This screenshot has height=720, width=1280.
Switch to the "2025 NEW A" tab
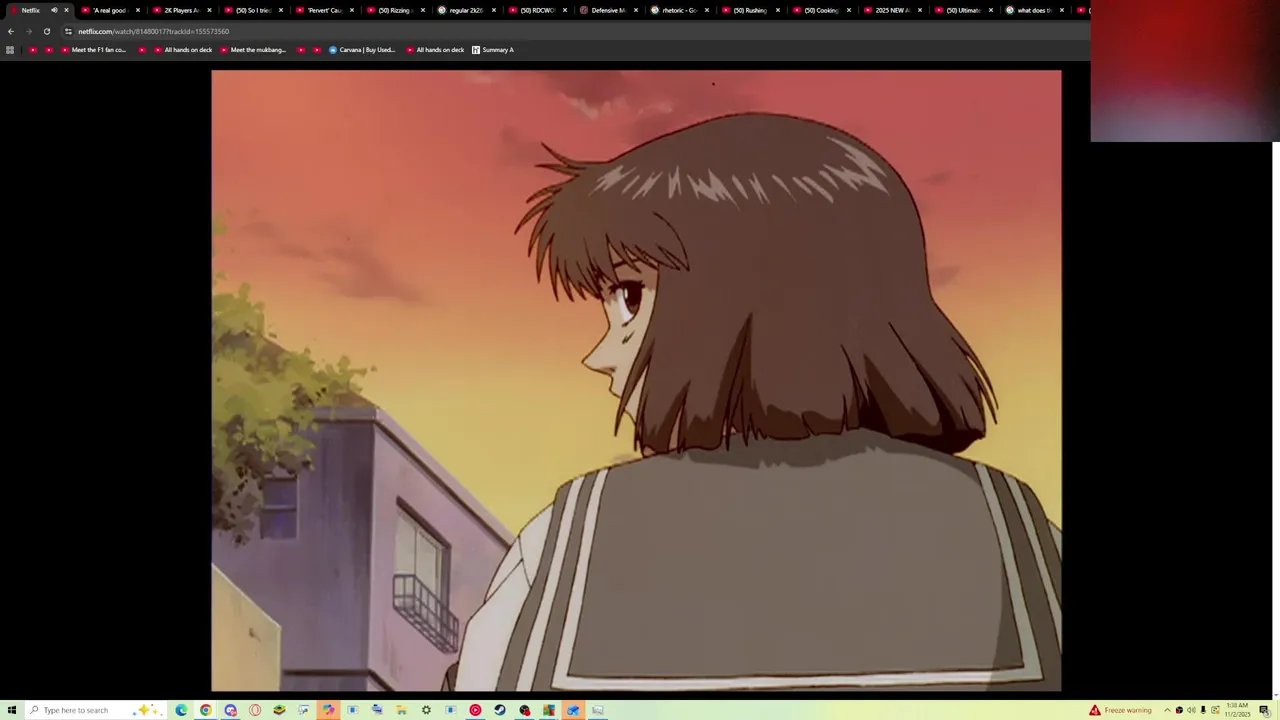coord(891,10)
